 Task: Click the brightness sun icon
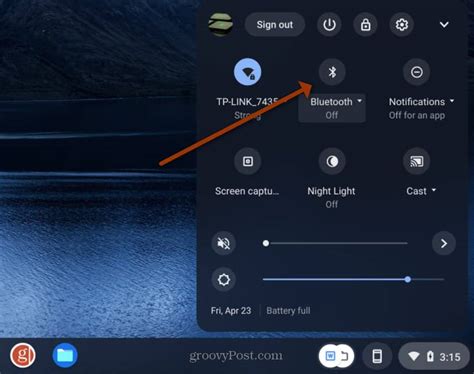[224, 279]
